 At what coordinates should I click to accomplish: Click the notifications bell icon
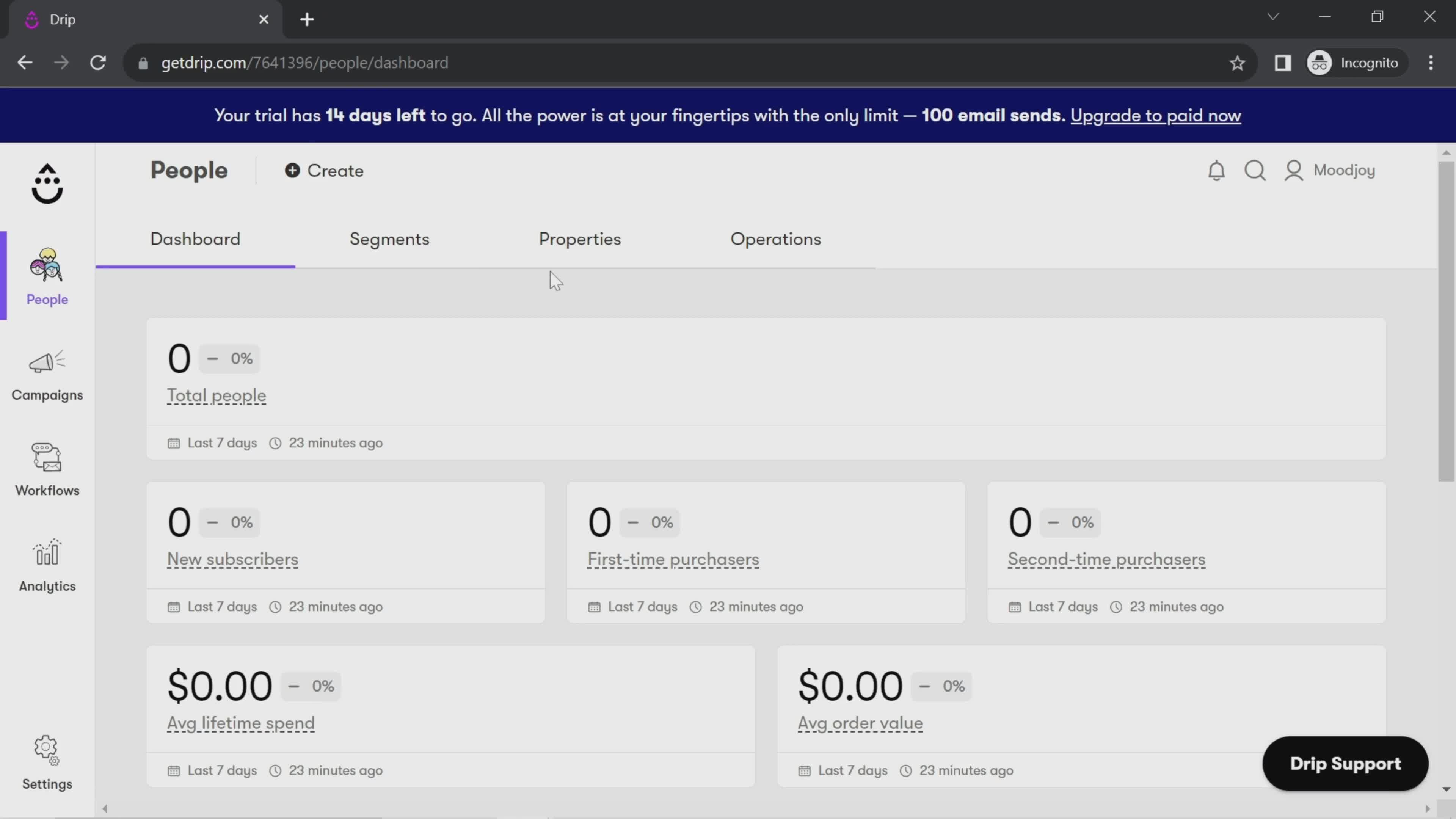click(1216, 171)
